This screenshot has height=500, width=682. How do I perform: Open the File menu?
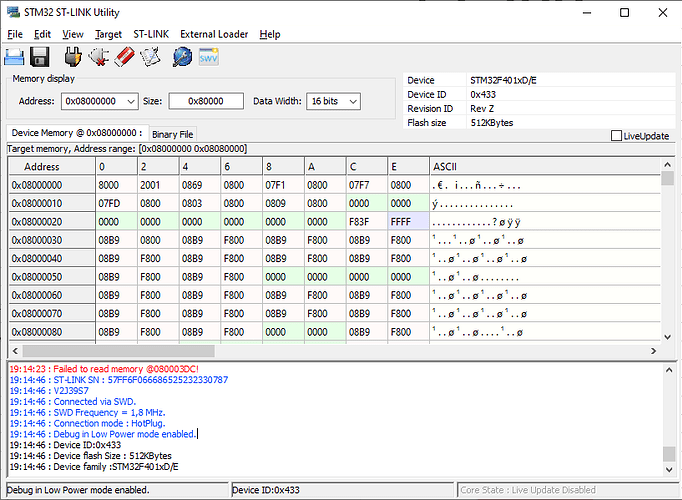(x=15, y=34)
